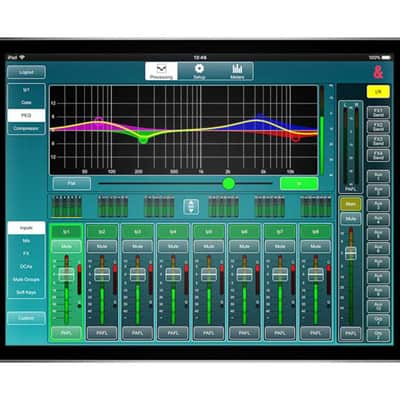Viewport: 400px width, 400px height.
Task: Mute channel Ip3
Action: [138, 246]
